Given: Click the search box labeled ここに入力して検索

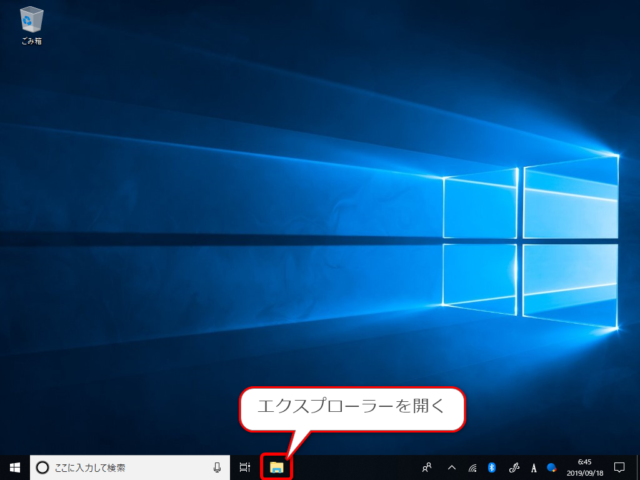Looking at the screenshot, I should pos(130,467).
